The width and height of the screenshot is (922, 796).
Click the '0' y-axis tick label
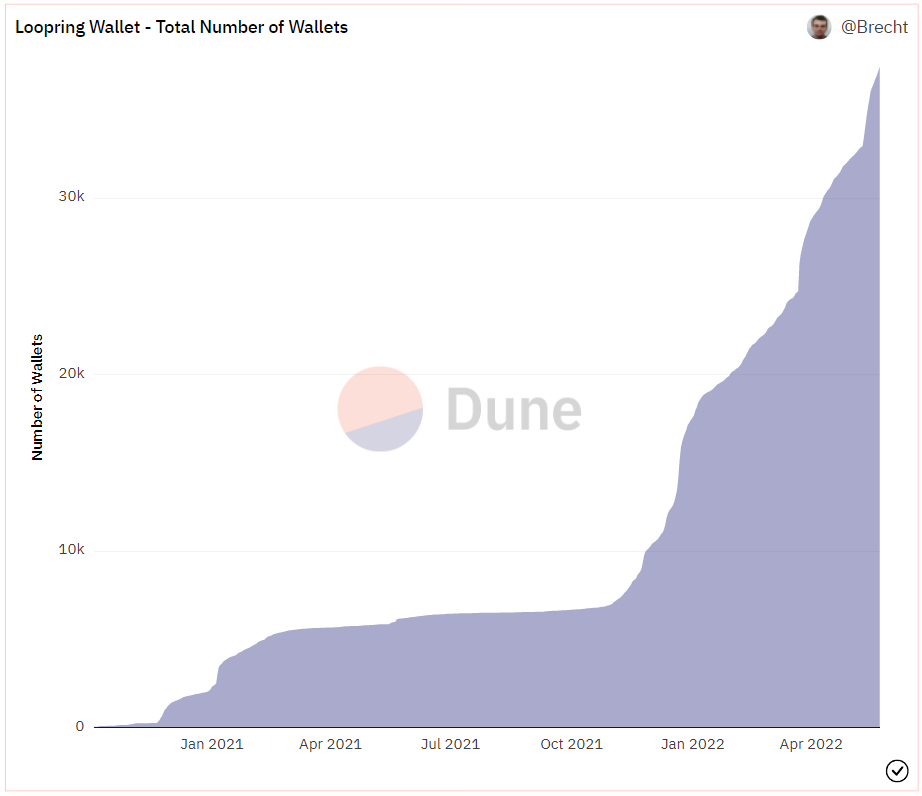(x=80, y=727)
